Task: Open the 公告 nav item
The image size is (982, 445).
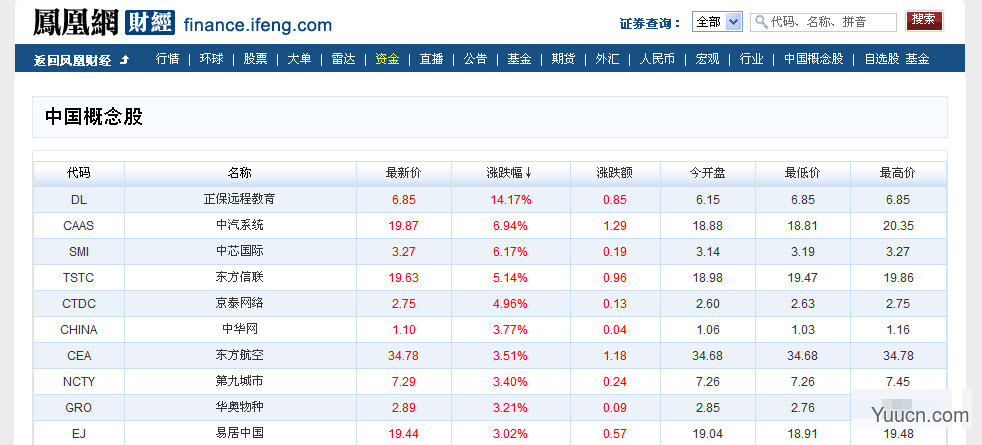Action: (475, 59)
